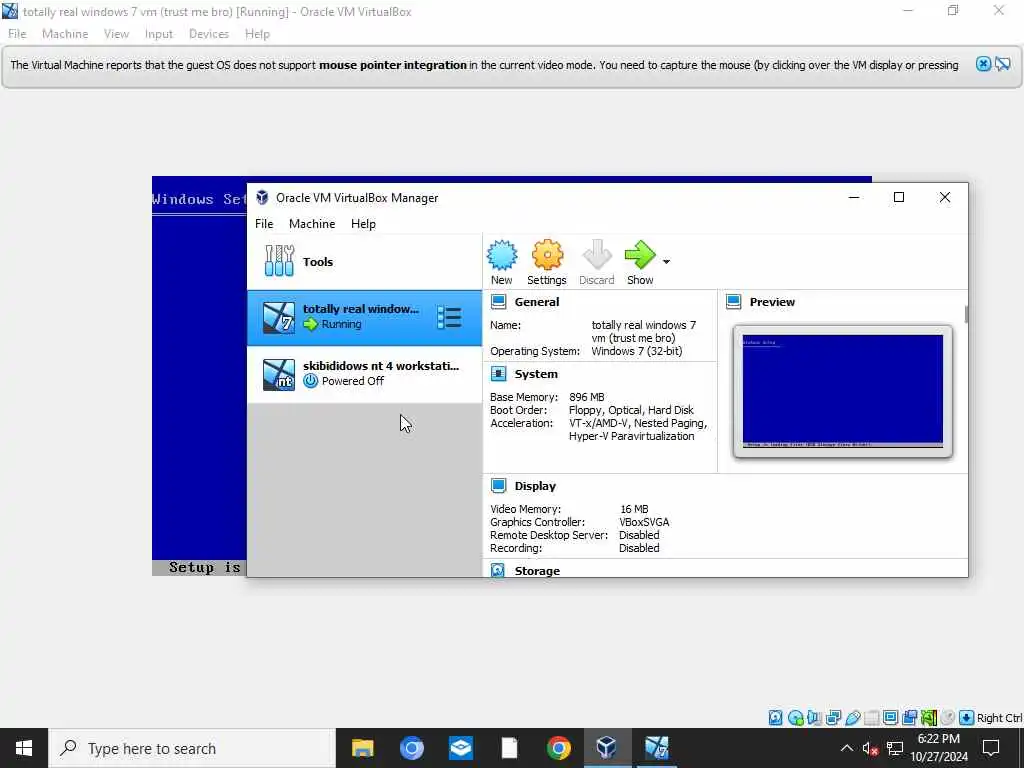Click the 'Base Memory: 896 MB' value
The width and height of the screenshot is (1024, 768).
point(586,397)
